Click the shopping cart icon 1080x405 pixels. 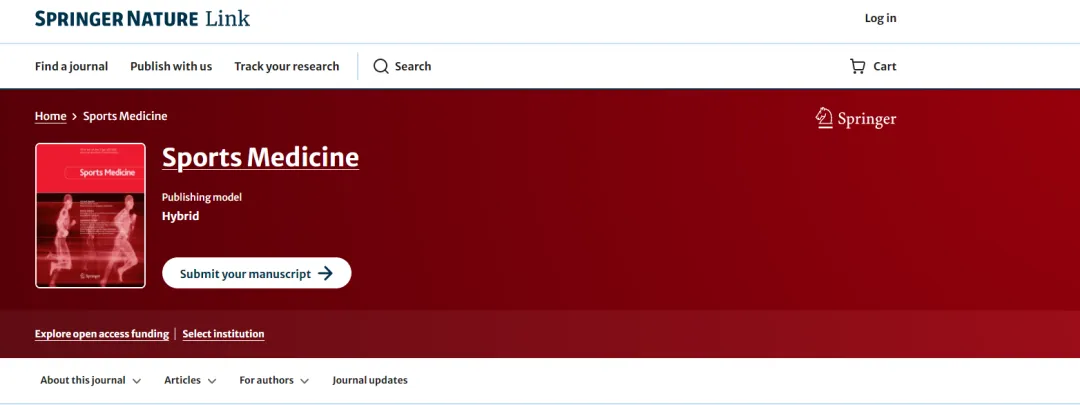tap(858, 66)
